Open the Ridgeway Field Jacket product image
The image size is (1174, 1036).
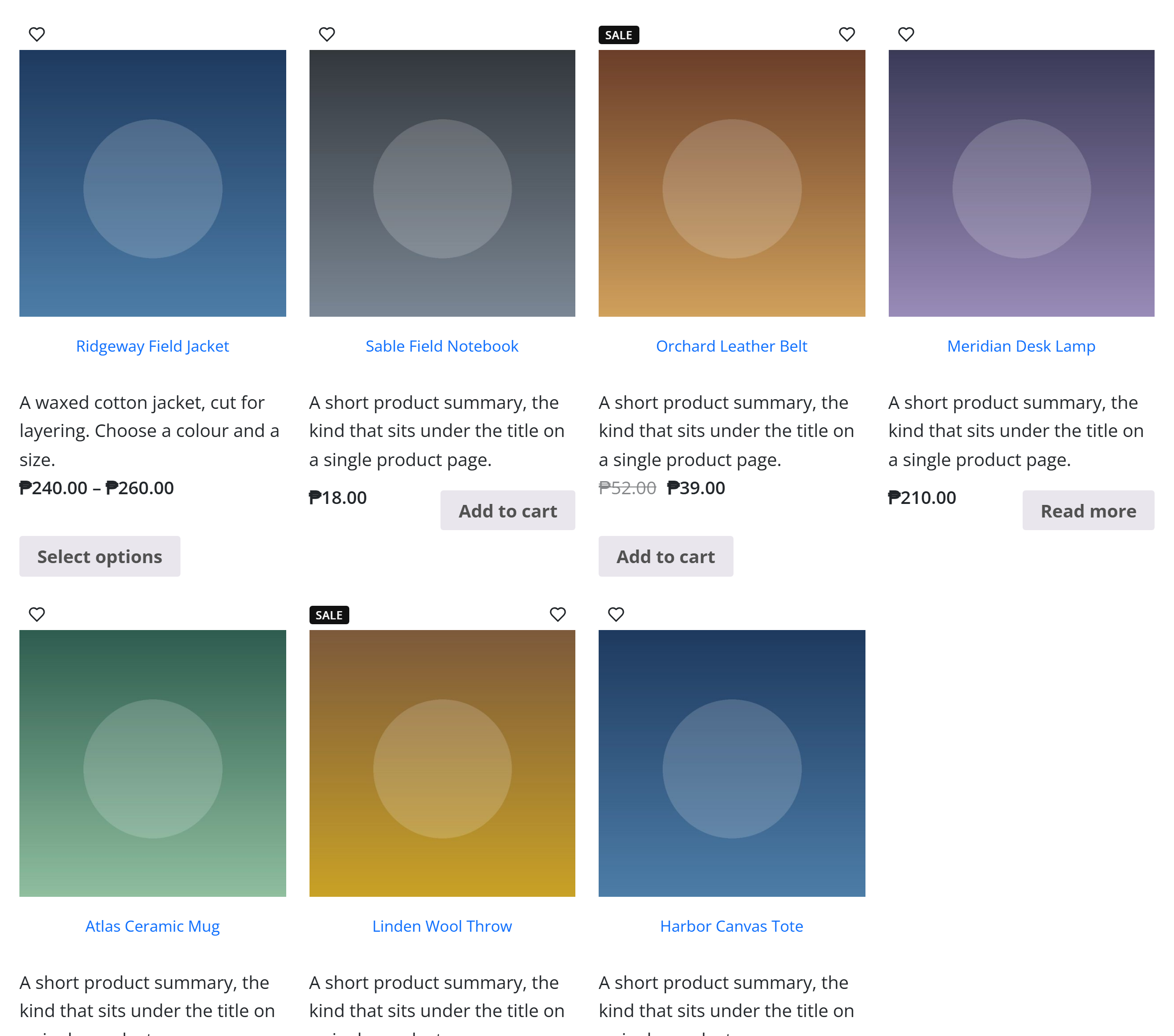click(153, 183)
